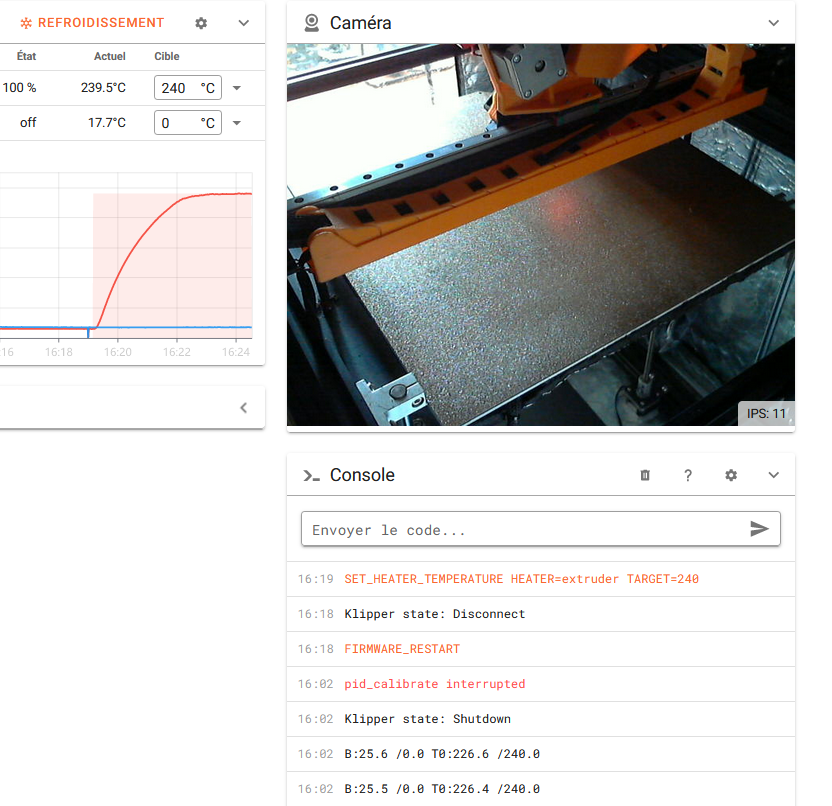832x806 pixels.
Task: Open console settings gear
Action: (731, 475)
